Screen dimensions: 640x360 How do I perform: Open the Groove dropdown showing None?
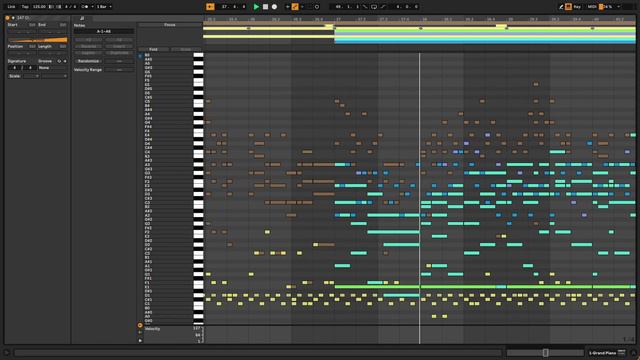click(52, 68)
